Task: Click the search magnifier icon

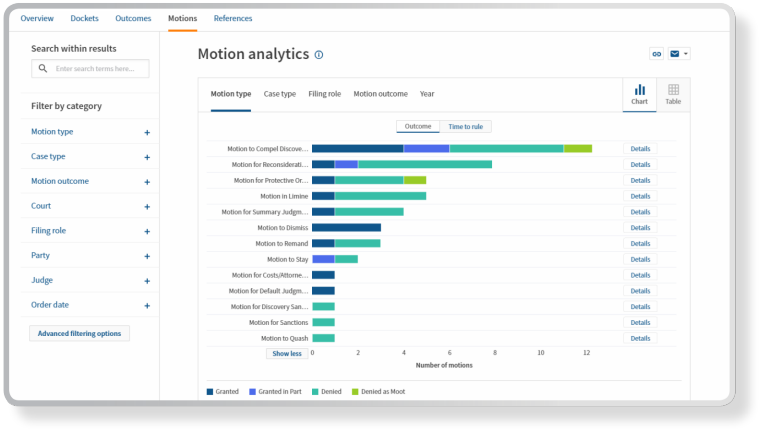Action: click(x=43, y=69)
